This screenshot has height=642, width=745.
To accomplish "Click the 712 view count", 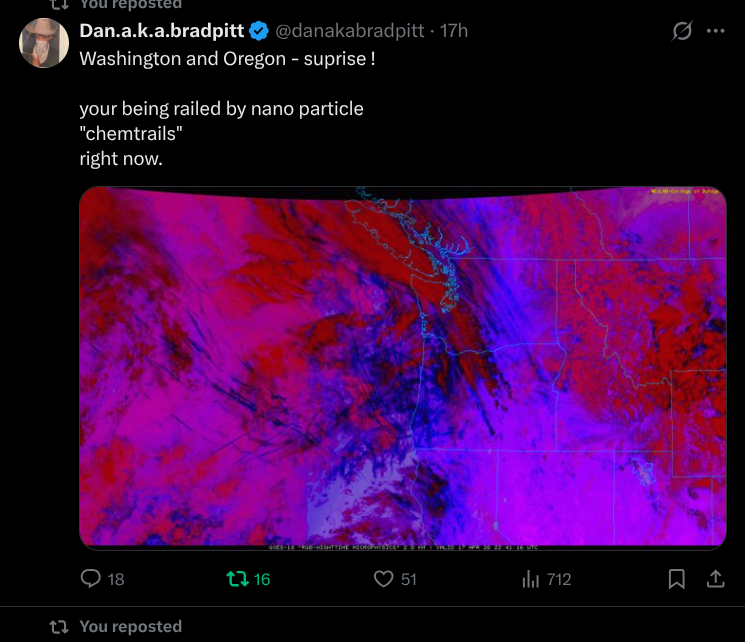I will tap(559, 579).
